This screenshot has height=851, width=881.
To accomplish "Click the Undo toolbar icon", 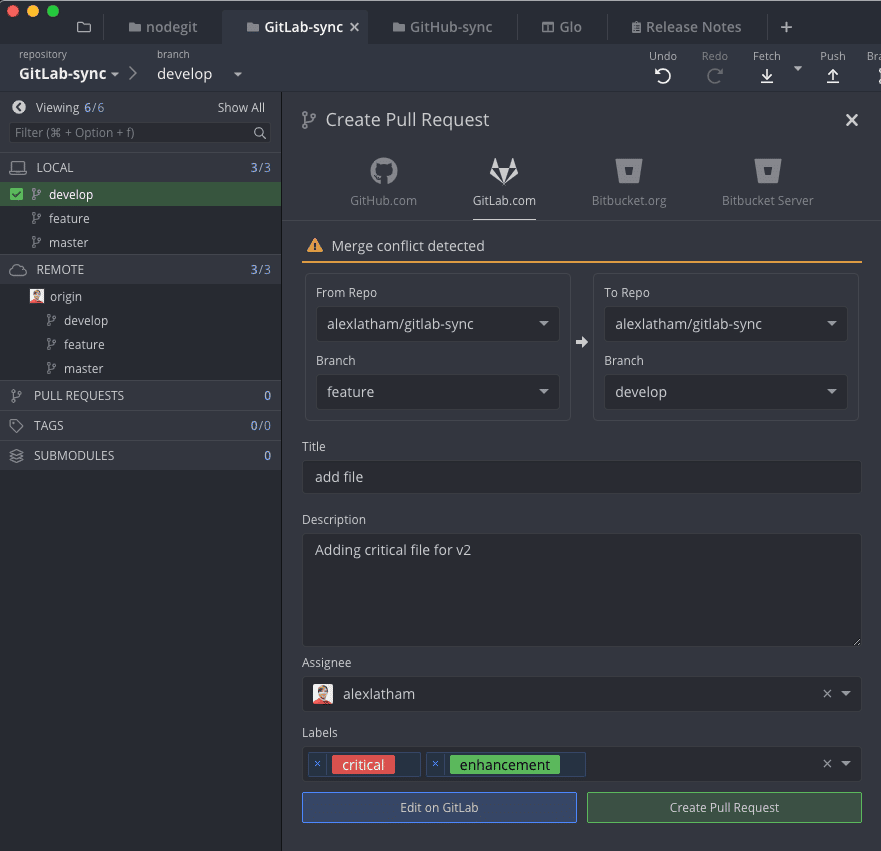I will point(663,76).
